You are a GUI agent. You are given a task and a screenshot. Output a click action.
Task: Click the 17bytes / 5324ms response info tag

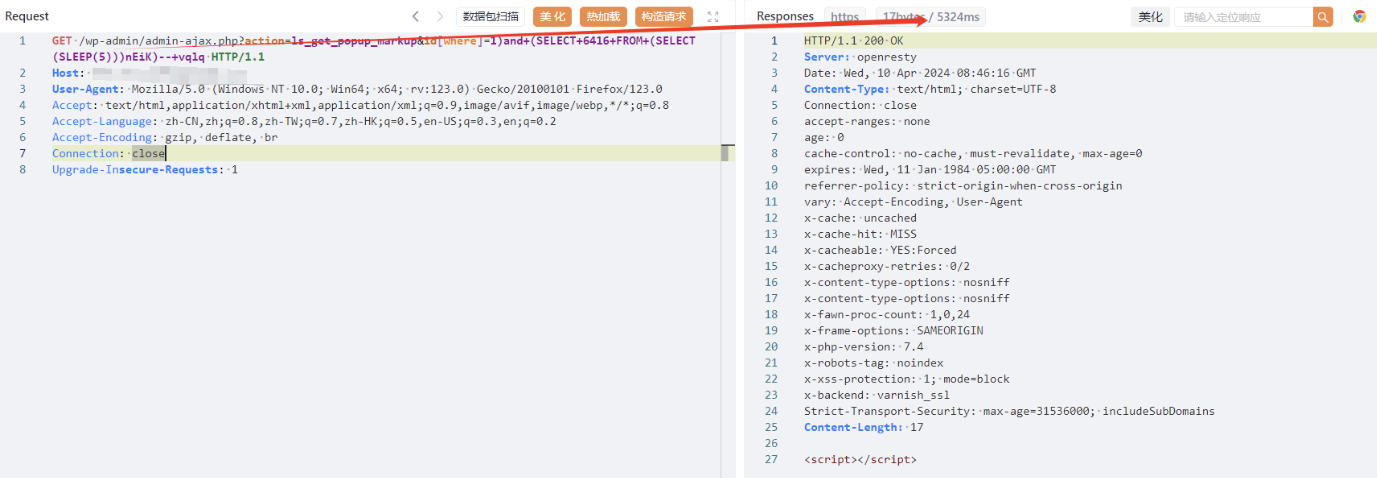[930, 17]
